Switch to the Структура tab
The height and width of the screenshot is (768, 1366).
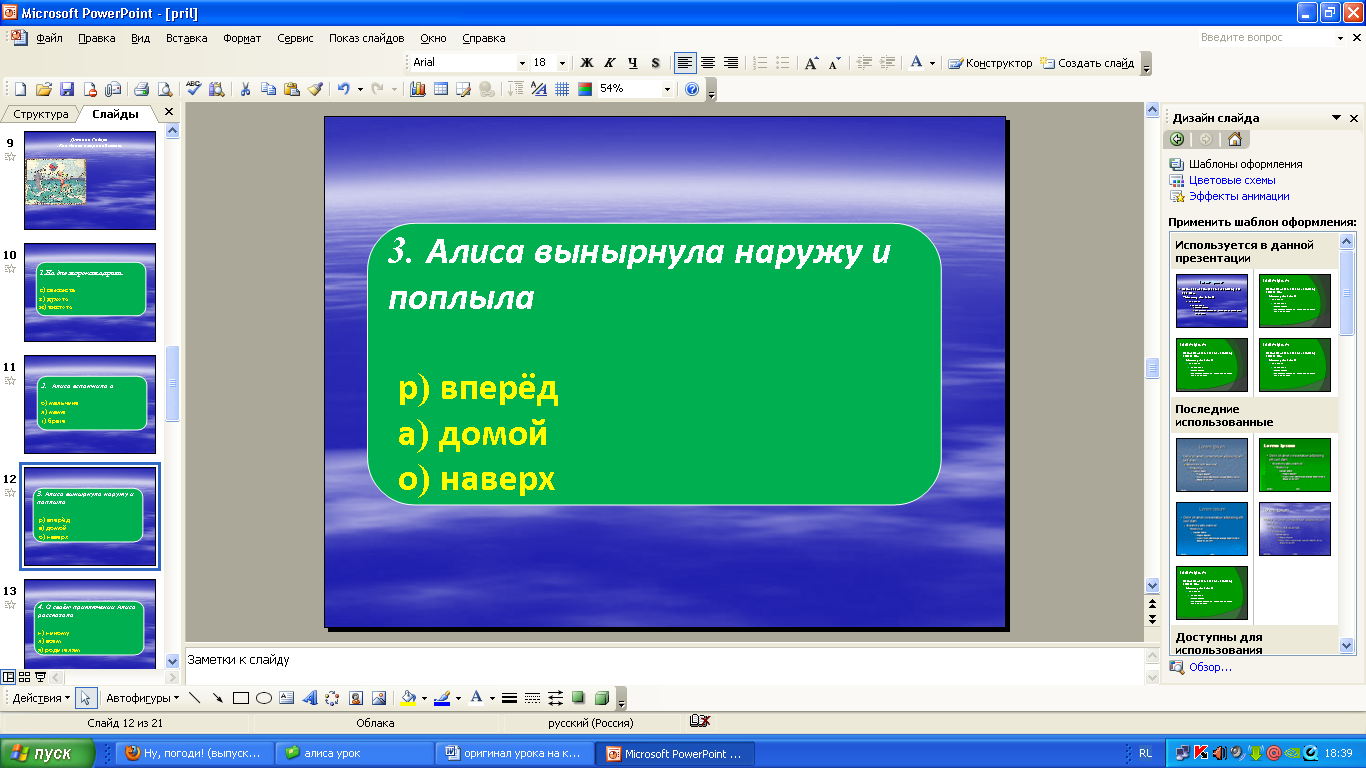point(41,114)
